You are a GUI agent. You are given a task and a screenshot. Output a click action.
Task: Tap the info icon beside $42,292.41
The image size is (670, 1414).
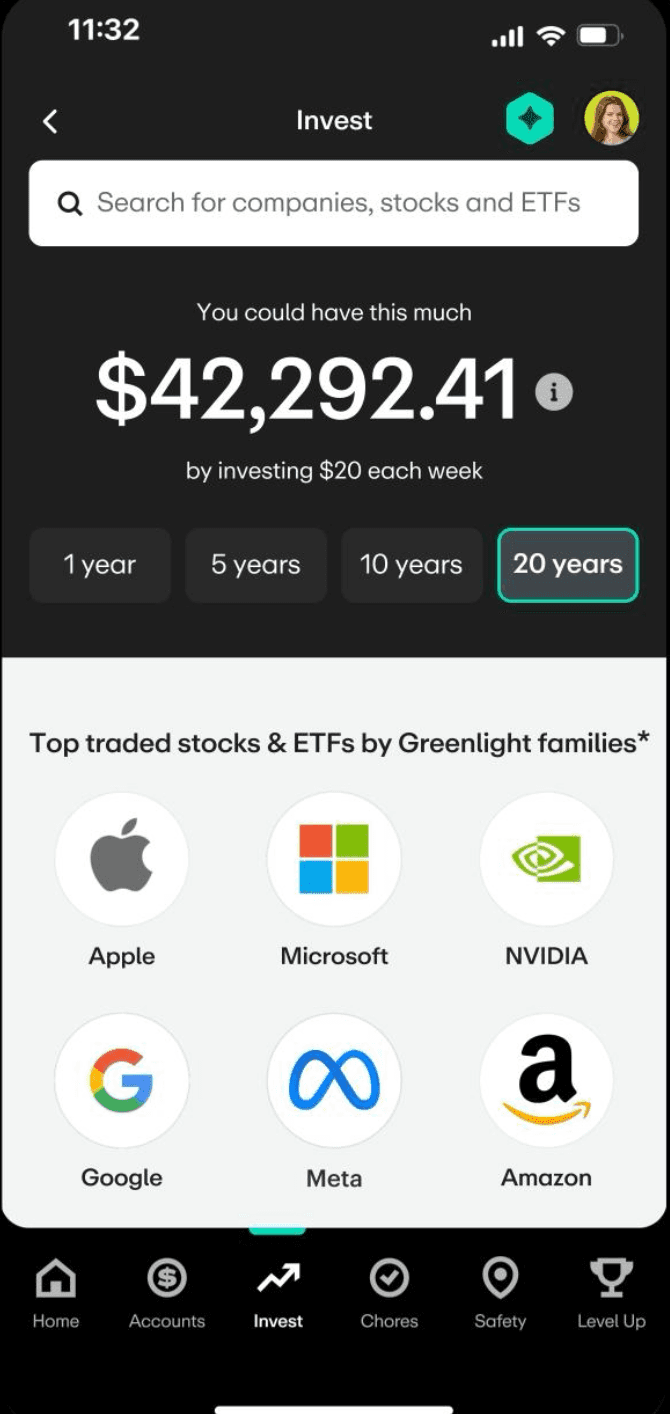point(554,391)
